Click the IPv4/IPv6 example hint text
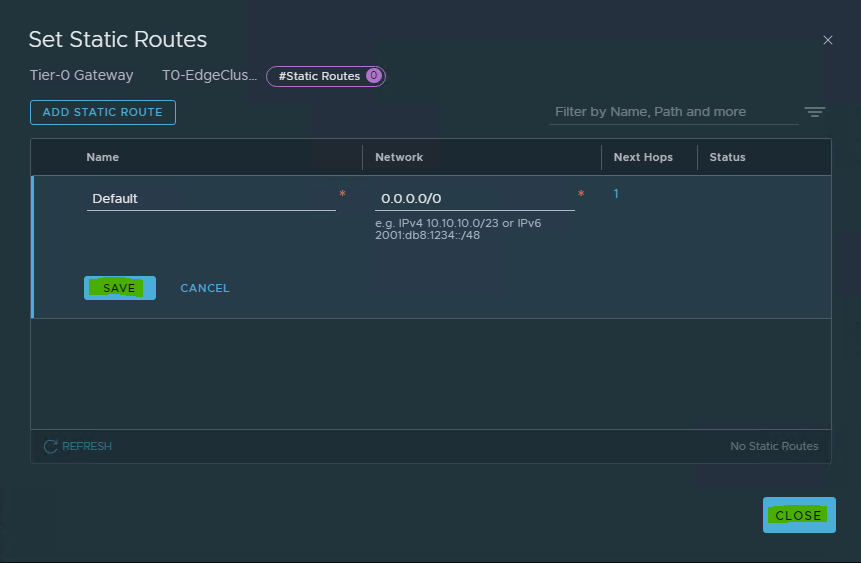 (458, 229)
